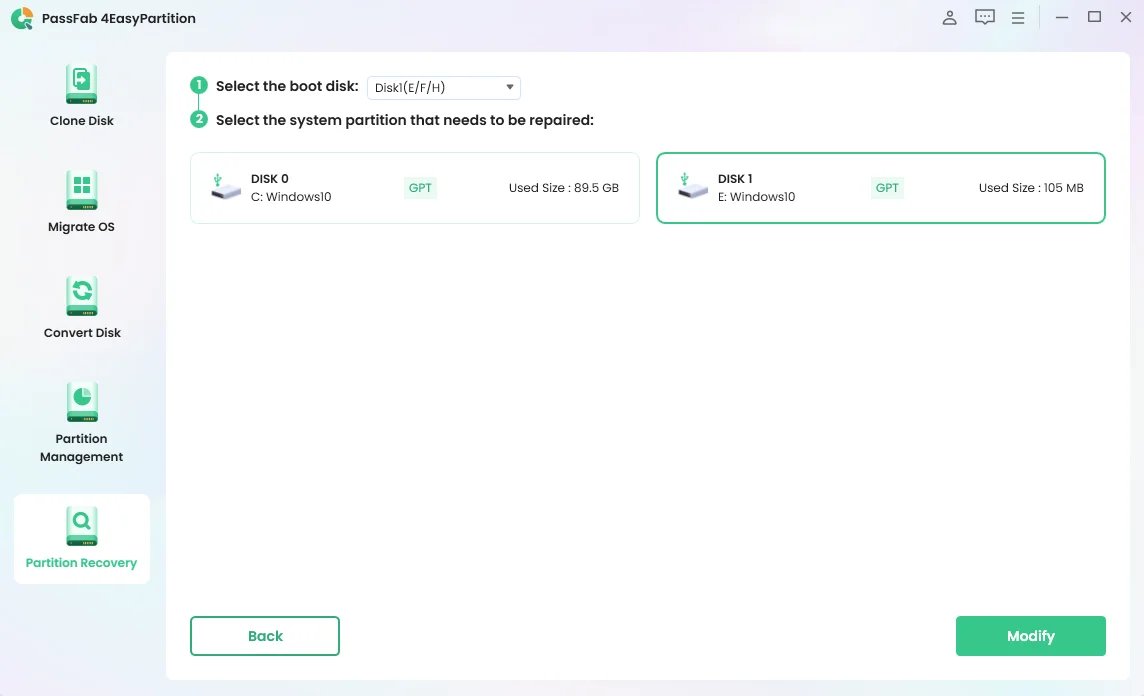Select the Partition Recovery icon
Image resolution: width=1144 pixels, height=696 pixels.
coord(82,526)
